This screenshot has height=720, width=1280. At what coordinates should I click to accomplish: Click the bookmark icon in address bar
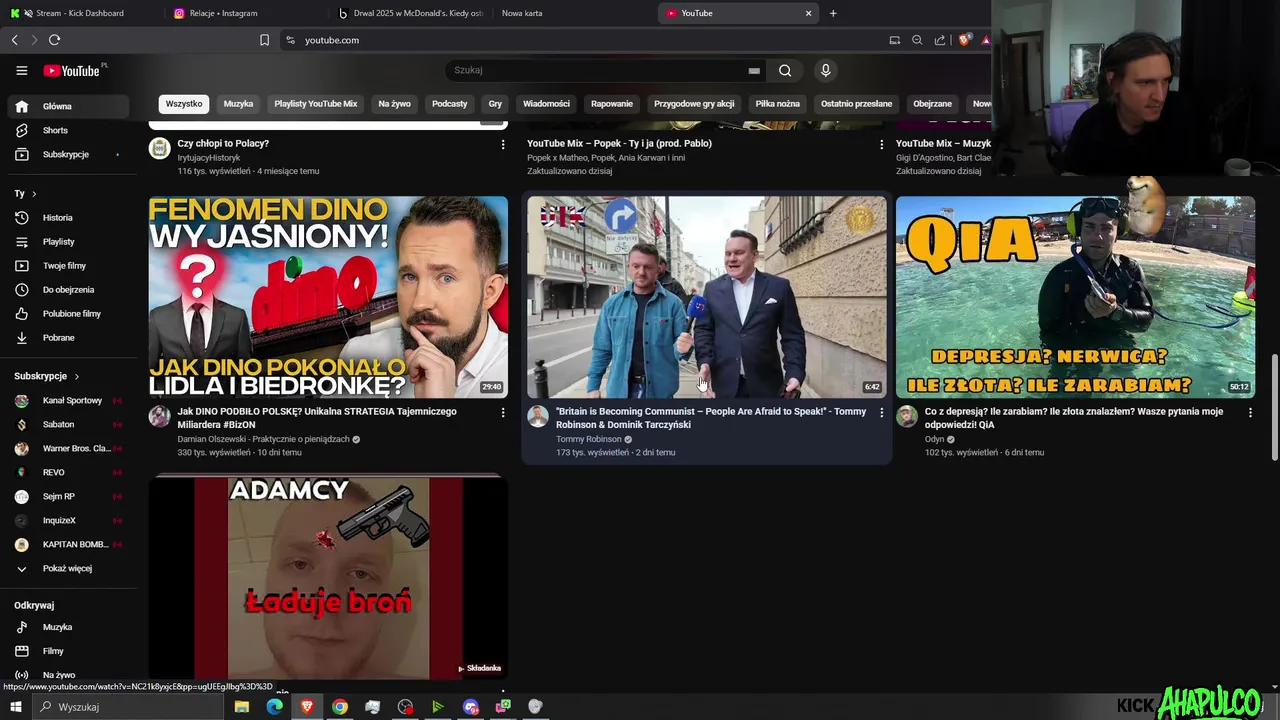click(x=264, y=40)
